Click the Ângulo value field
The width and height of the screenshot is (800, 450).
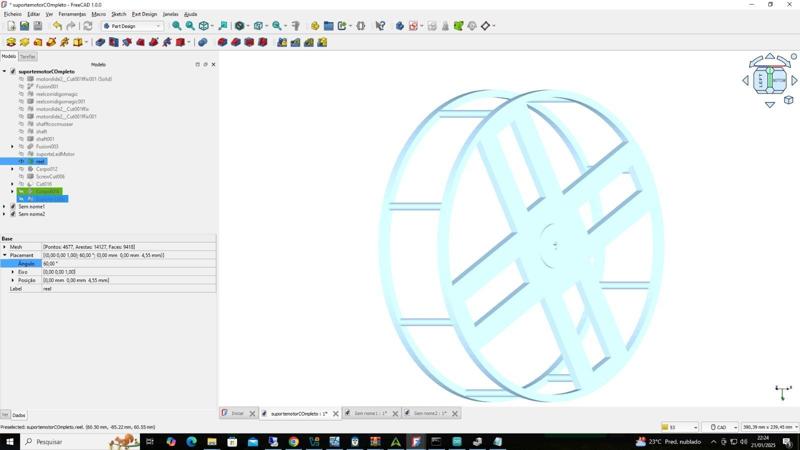(x=129, y=264)
